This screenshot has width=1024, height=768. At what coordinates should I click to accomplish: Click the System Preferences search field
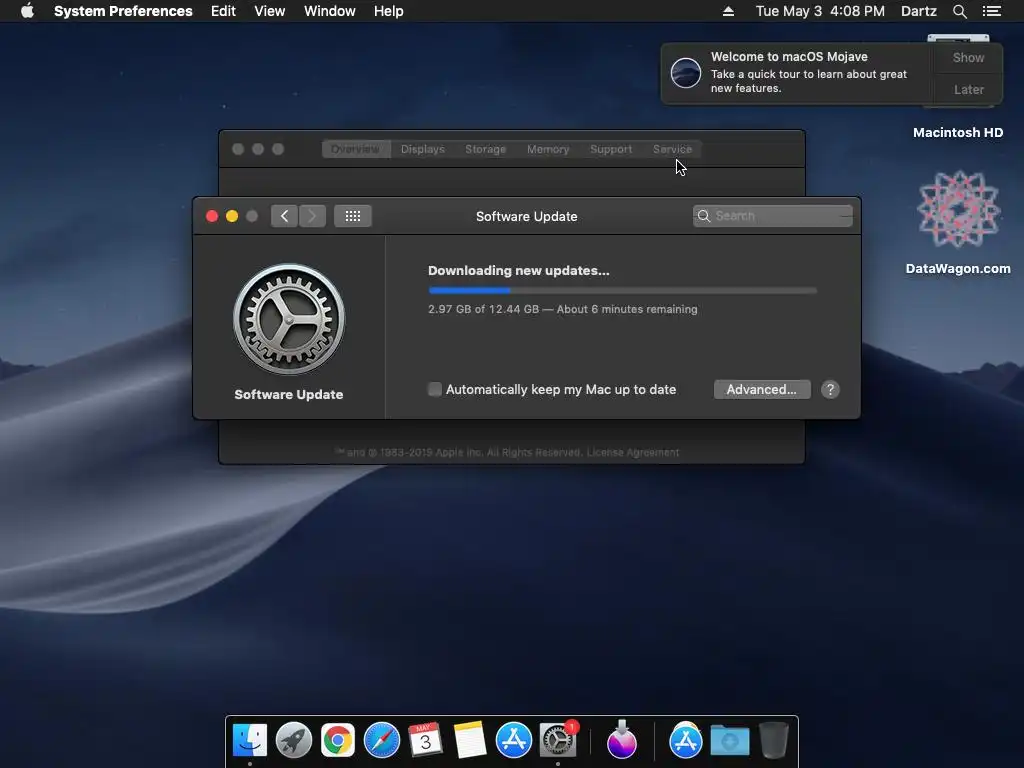point(773,216)
